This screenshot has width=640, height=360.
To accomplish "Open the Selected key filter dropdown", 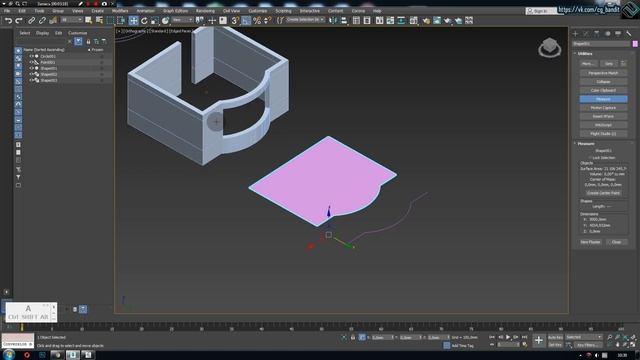I will [584, 337].
